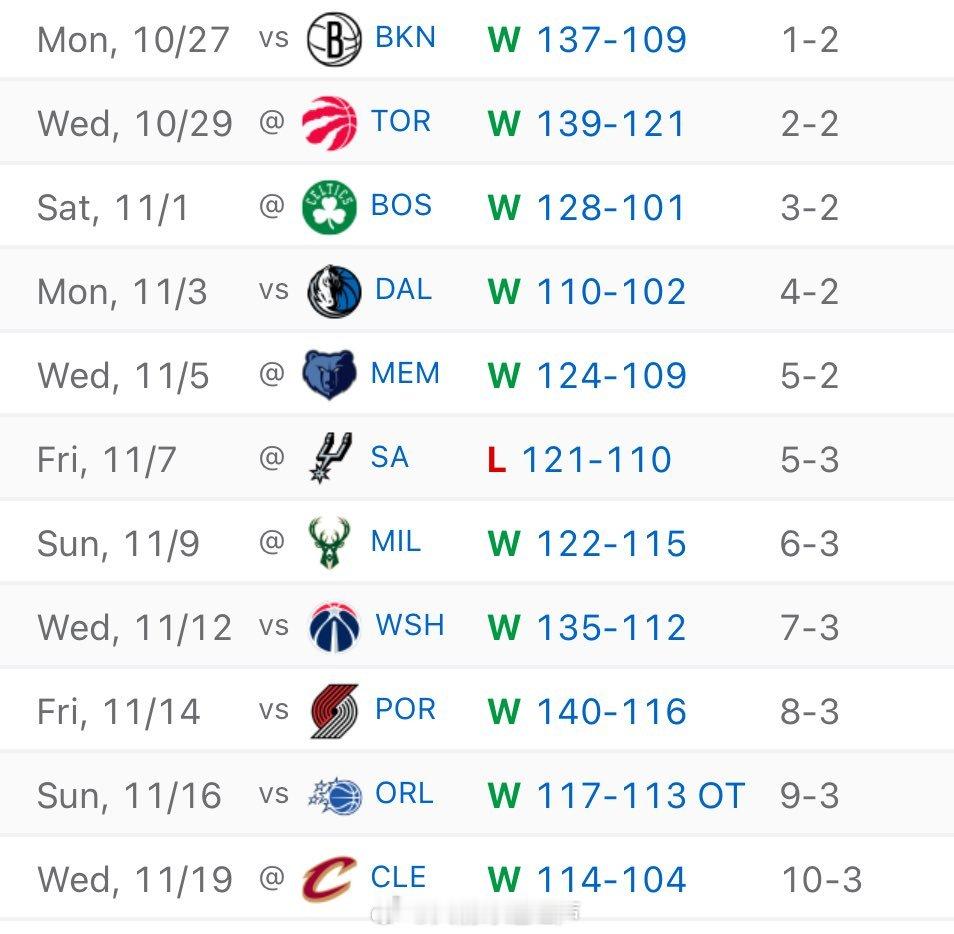Click the Portland Trail Blazers logo
954x934 pixels.
tap(334, 711)
